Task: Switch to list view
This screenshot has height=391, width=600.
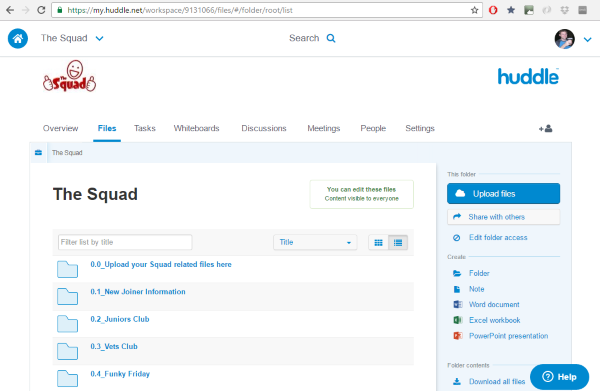Action: click(398, 243)
